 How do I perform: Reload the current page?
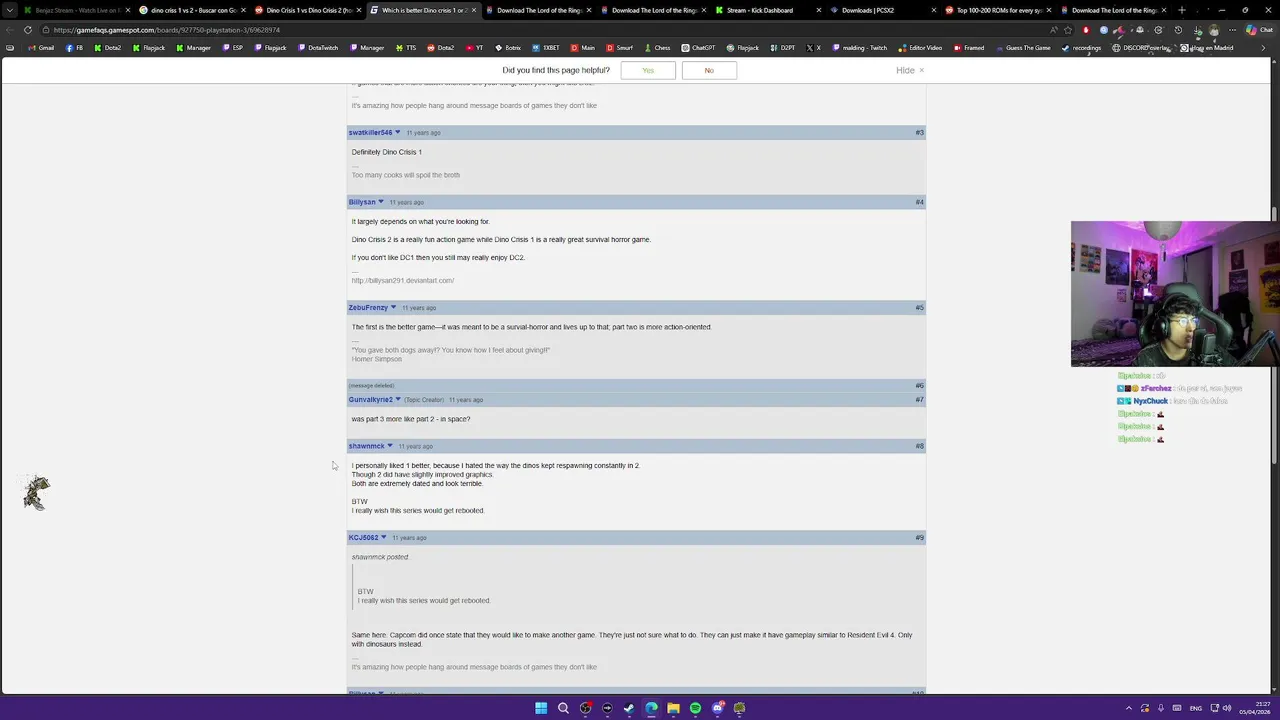[28, 30]
